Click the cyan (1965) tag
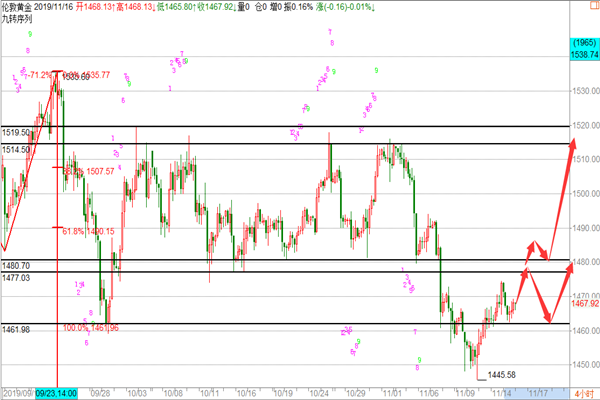This screenshot has height=400, width=600. (584, 43)
